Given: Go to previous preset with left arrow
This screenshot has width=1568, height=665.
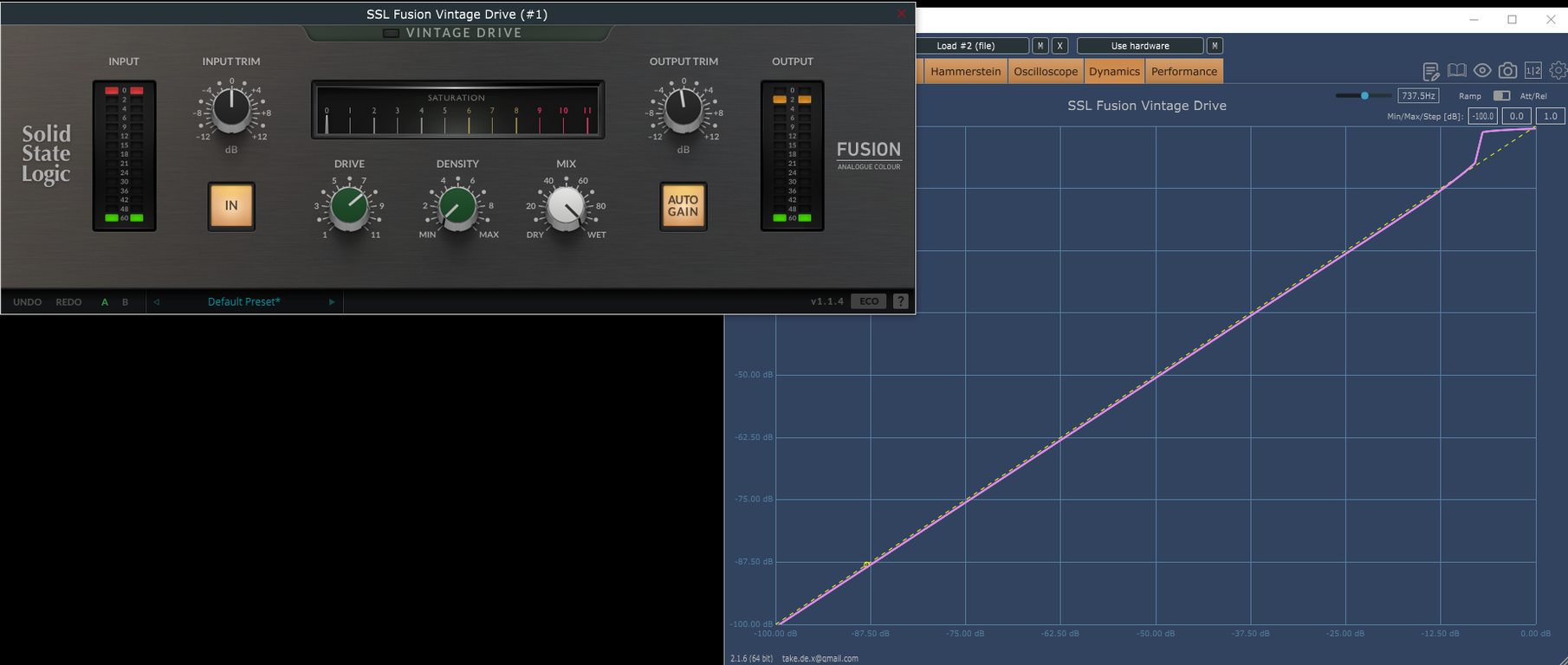Looking at the screenshot, I should coord(157,302).
